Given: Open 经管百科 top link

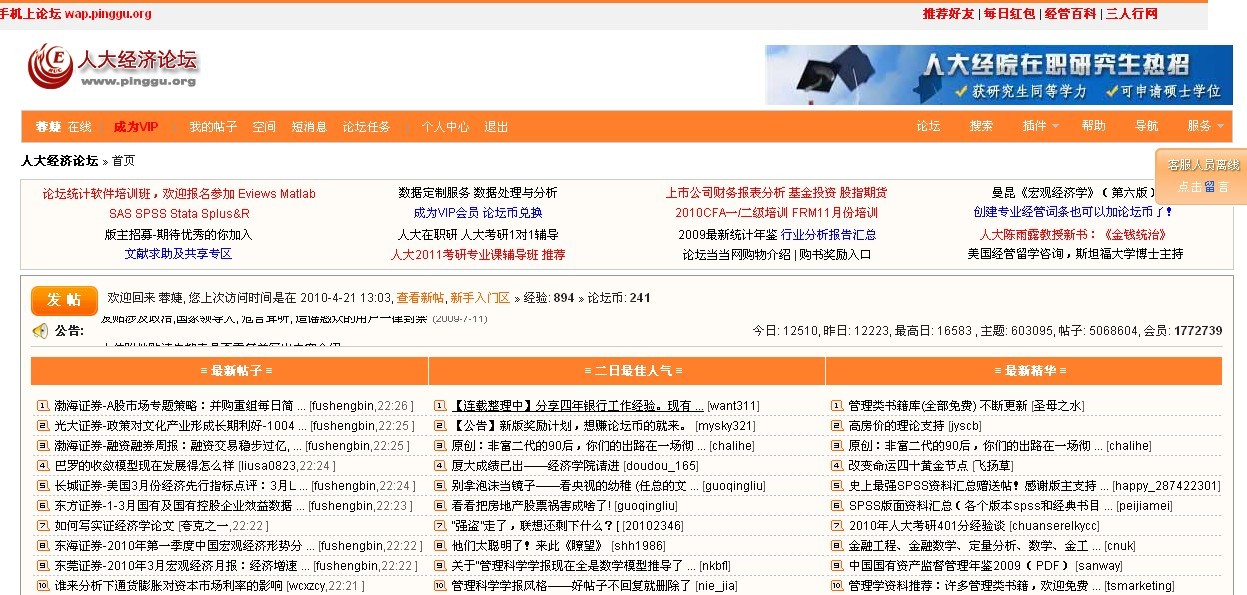Looking at the screenshot, I should pos(1070,14).
